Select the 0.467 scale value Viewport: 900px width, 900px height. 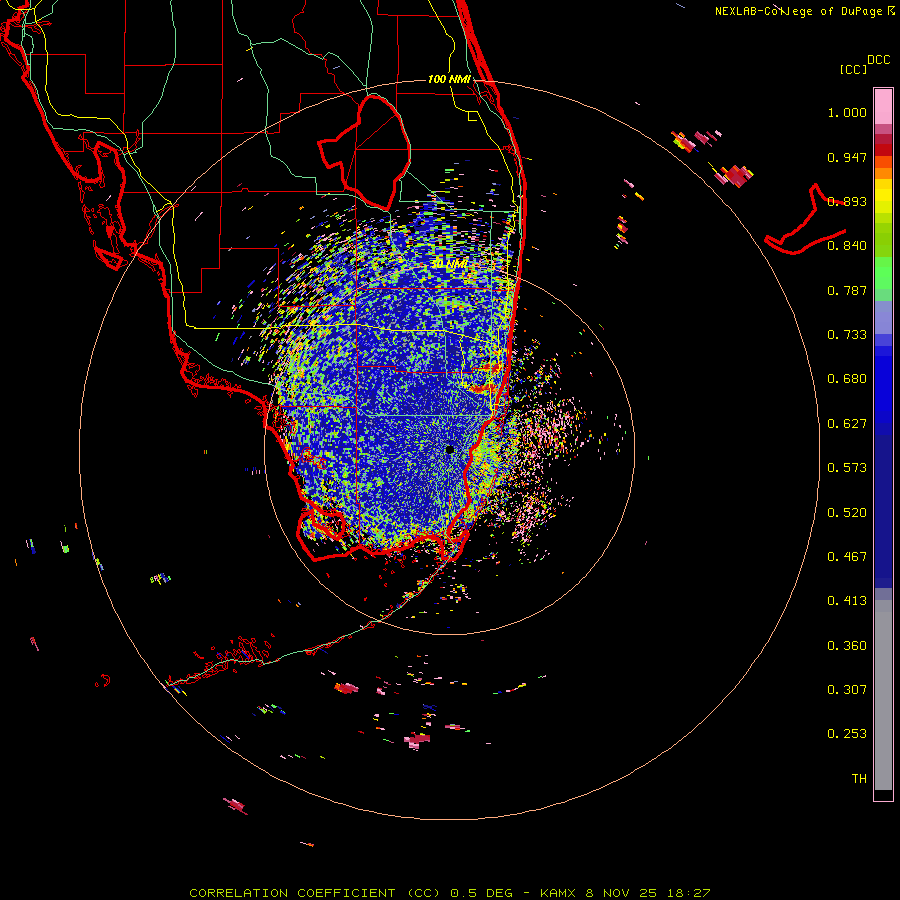847,557
